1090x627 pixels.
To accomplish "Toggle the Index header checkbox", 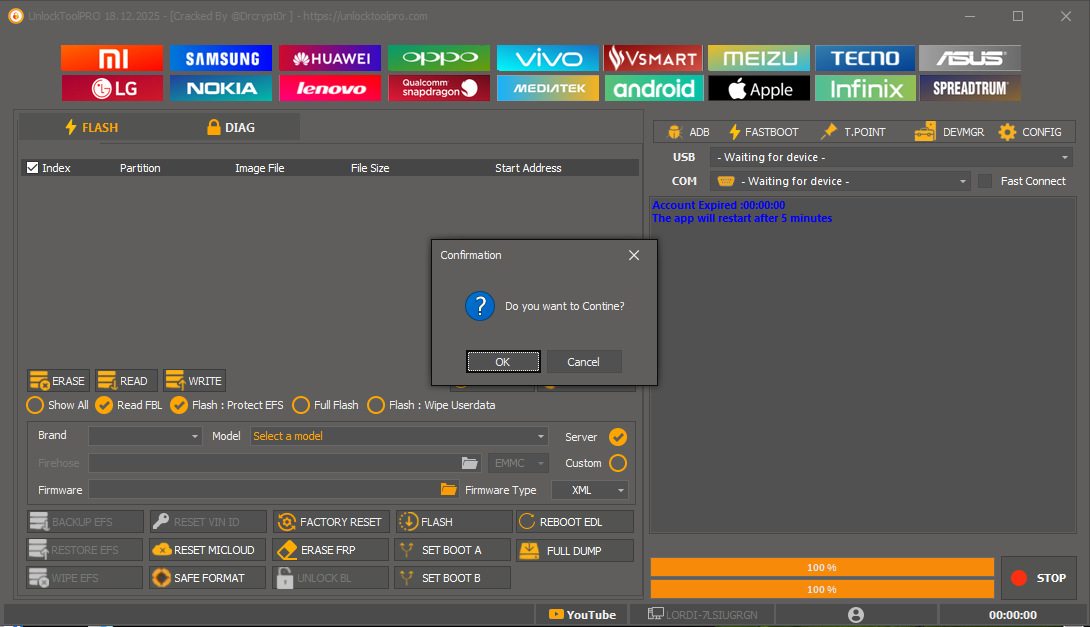I will click(x=32, y=168).
